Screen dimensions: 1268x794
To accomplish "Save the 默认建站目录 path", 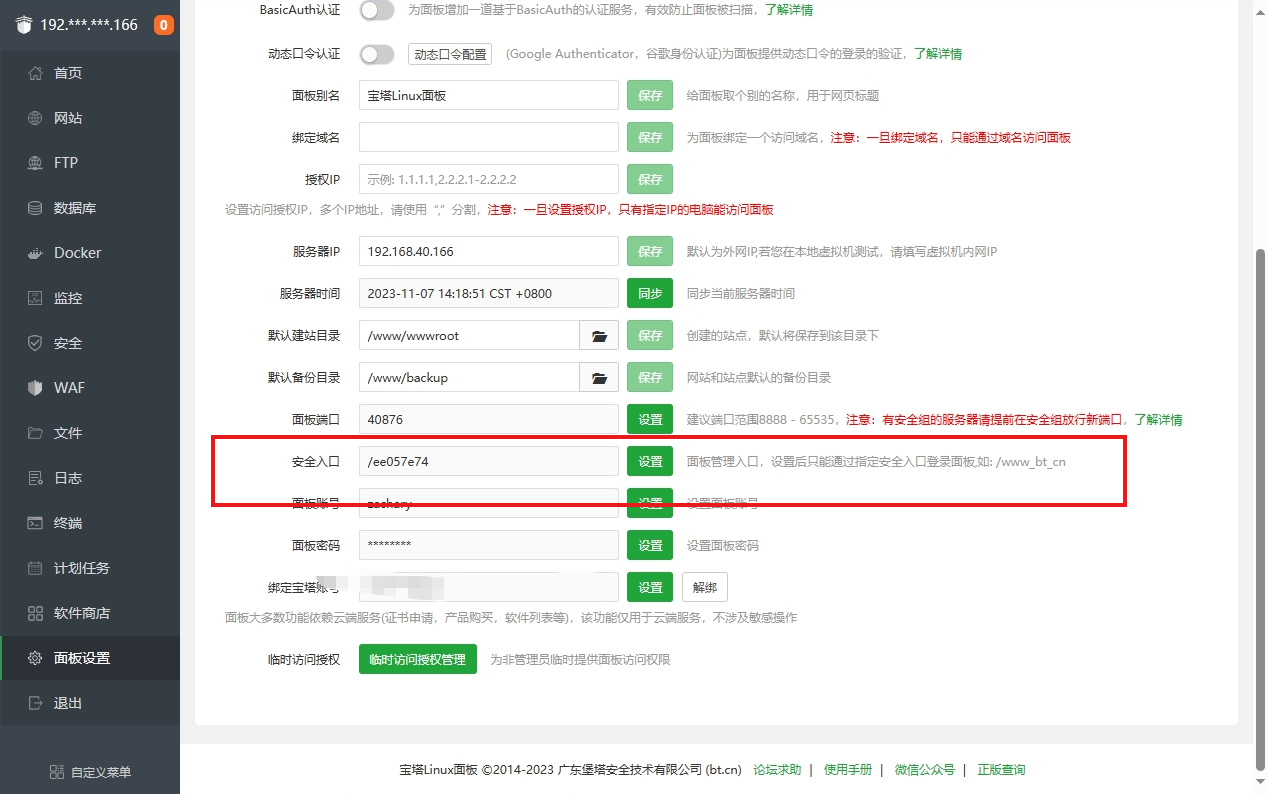I will pyautogui.click(x=650, y=336).
